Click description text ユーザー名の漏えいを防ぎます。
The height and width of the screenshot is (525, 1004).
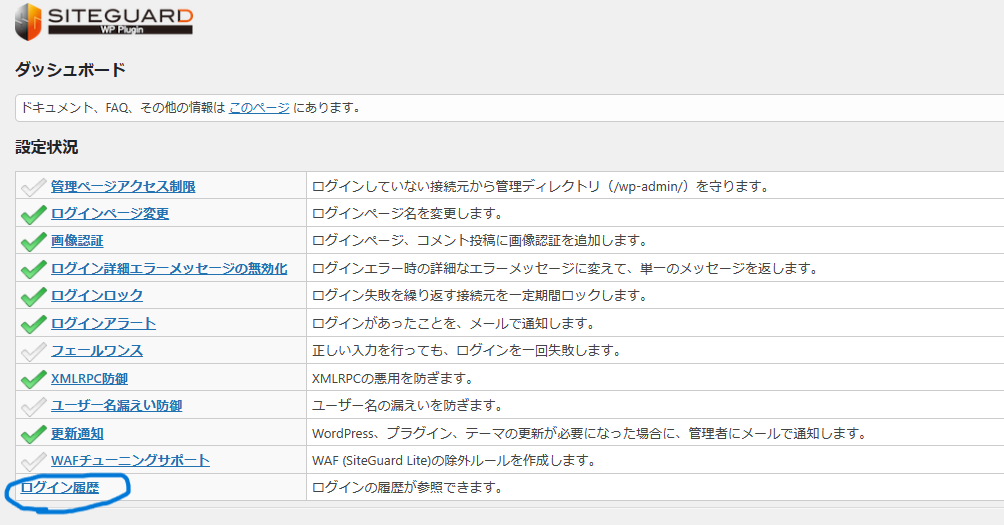click(x=408, y=405)
